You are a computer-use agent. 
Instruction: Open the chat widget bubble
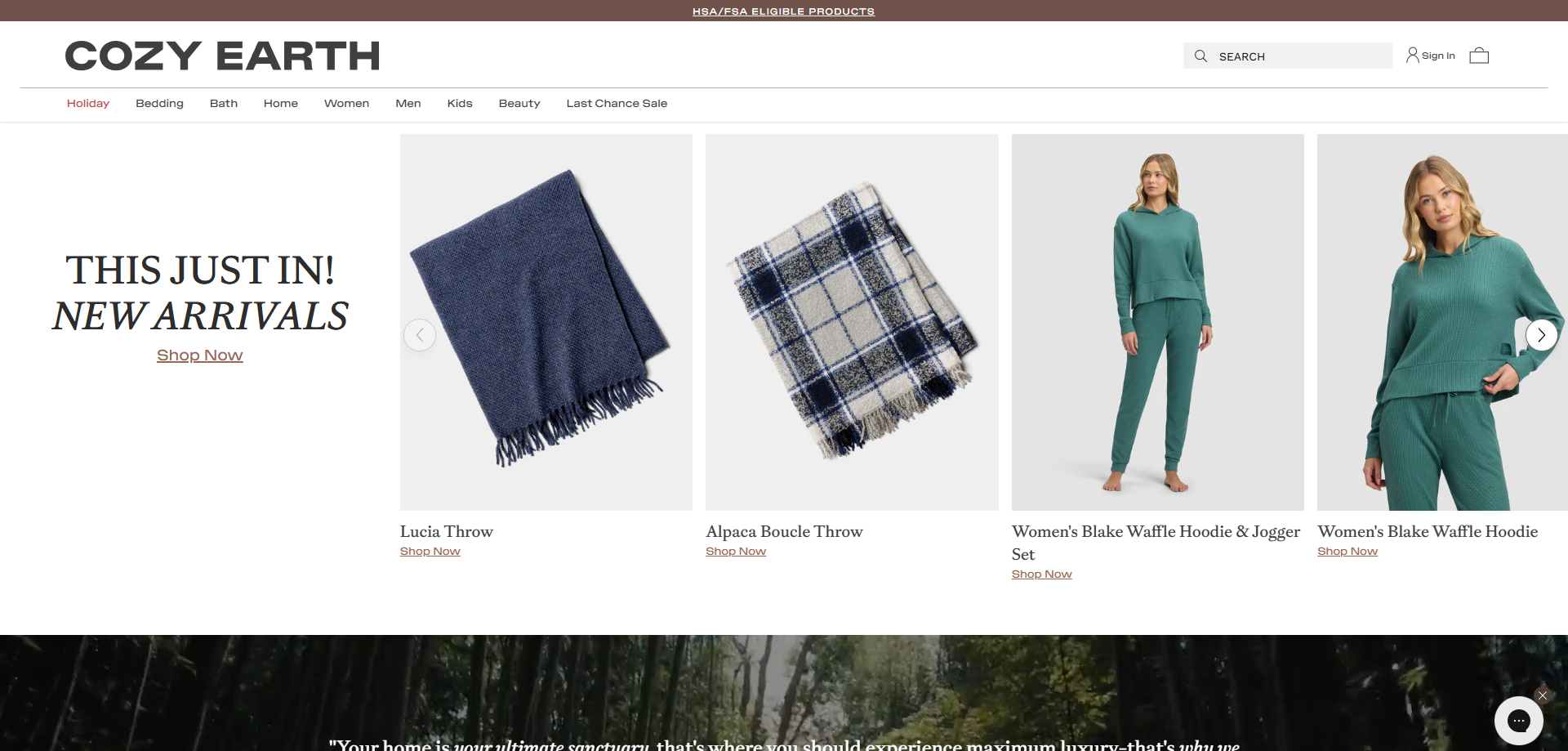point(1518,720)
